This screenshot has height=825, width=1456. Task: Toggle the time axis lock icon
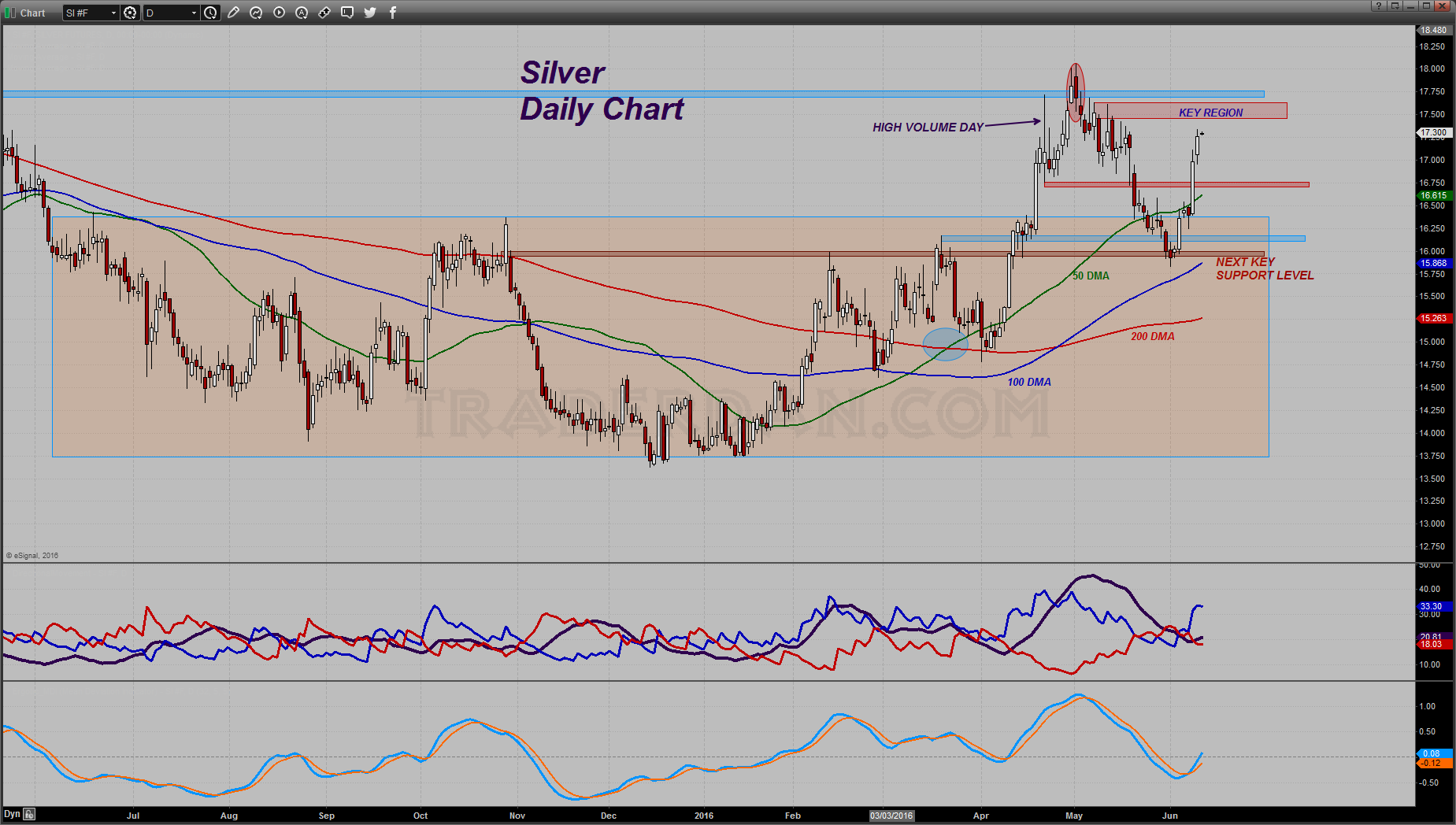29,814
